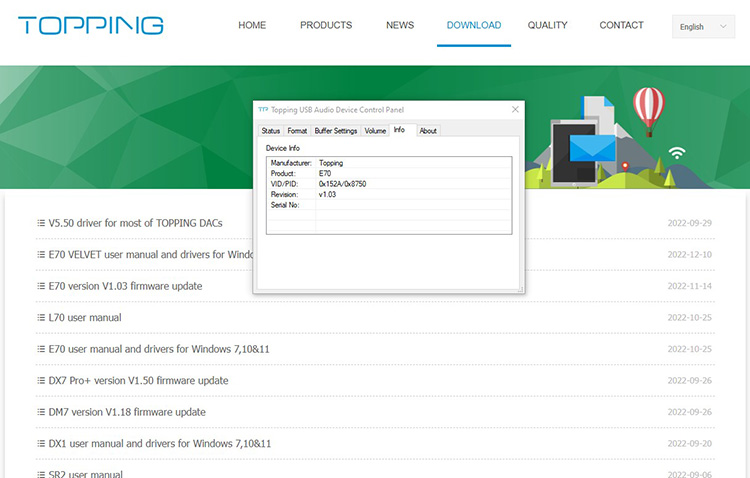This screenshot has width=750, height=478.
Task: Click the Wi-Fi signal icon in banner
Action: click(x=677, y=153)
